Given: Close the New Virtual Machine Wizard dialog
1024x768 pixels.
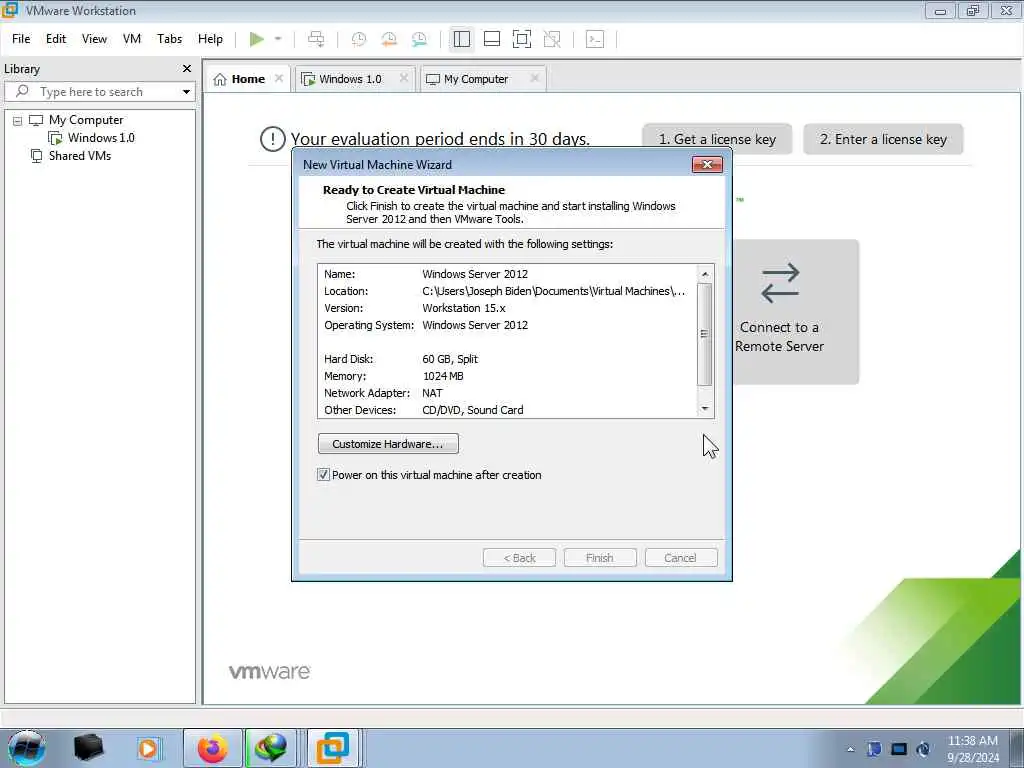Looking at the screenshot, I should (x=707, y=165).
